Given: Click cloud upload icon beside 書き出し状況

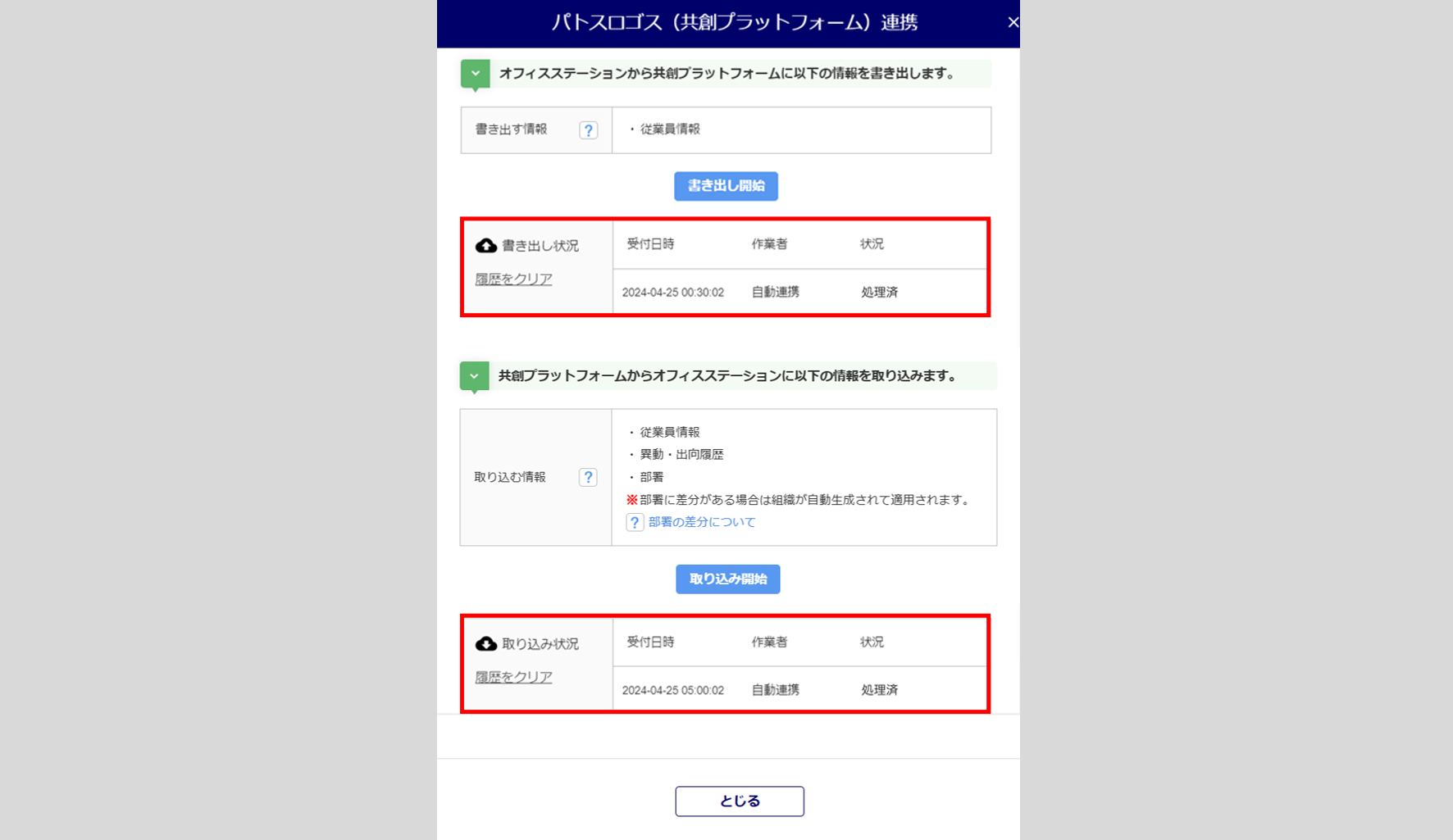Looking at the screenshot, I should [x=486, y=246].
